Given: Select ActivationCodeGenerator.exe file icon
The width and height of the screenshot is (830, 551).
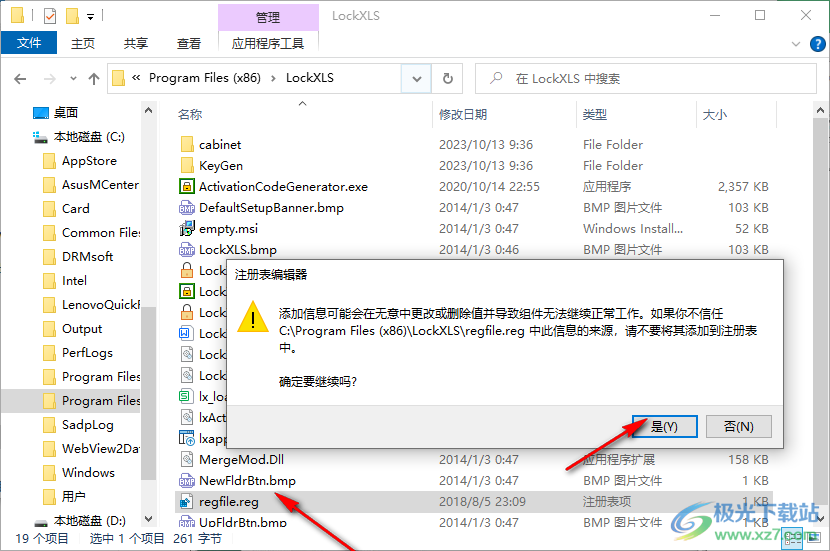Looking at the screenshot, I should point(187,186).
